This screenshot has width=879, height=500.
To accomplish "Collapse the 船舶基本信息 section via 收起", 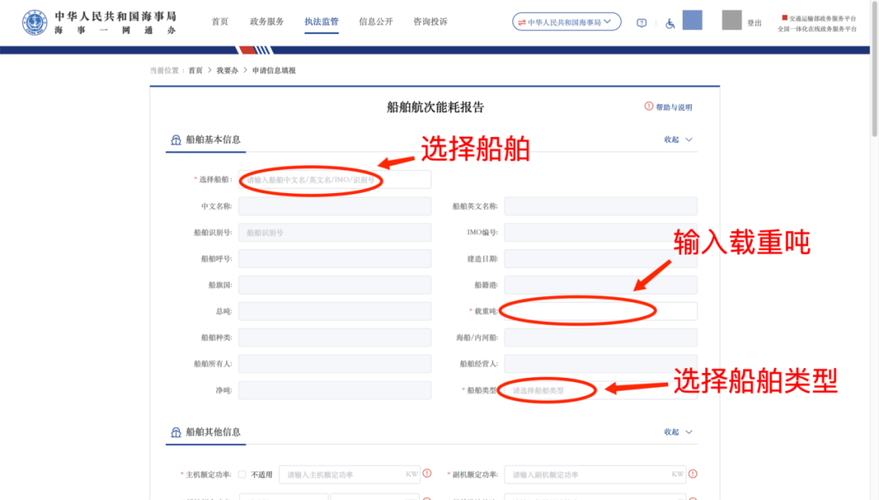I will [x=678, y=140].
